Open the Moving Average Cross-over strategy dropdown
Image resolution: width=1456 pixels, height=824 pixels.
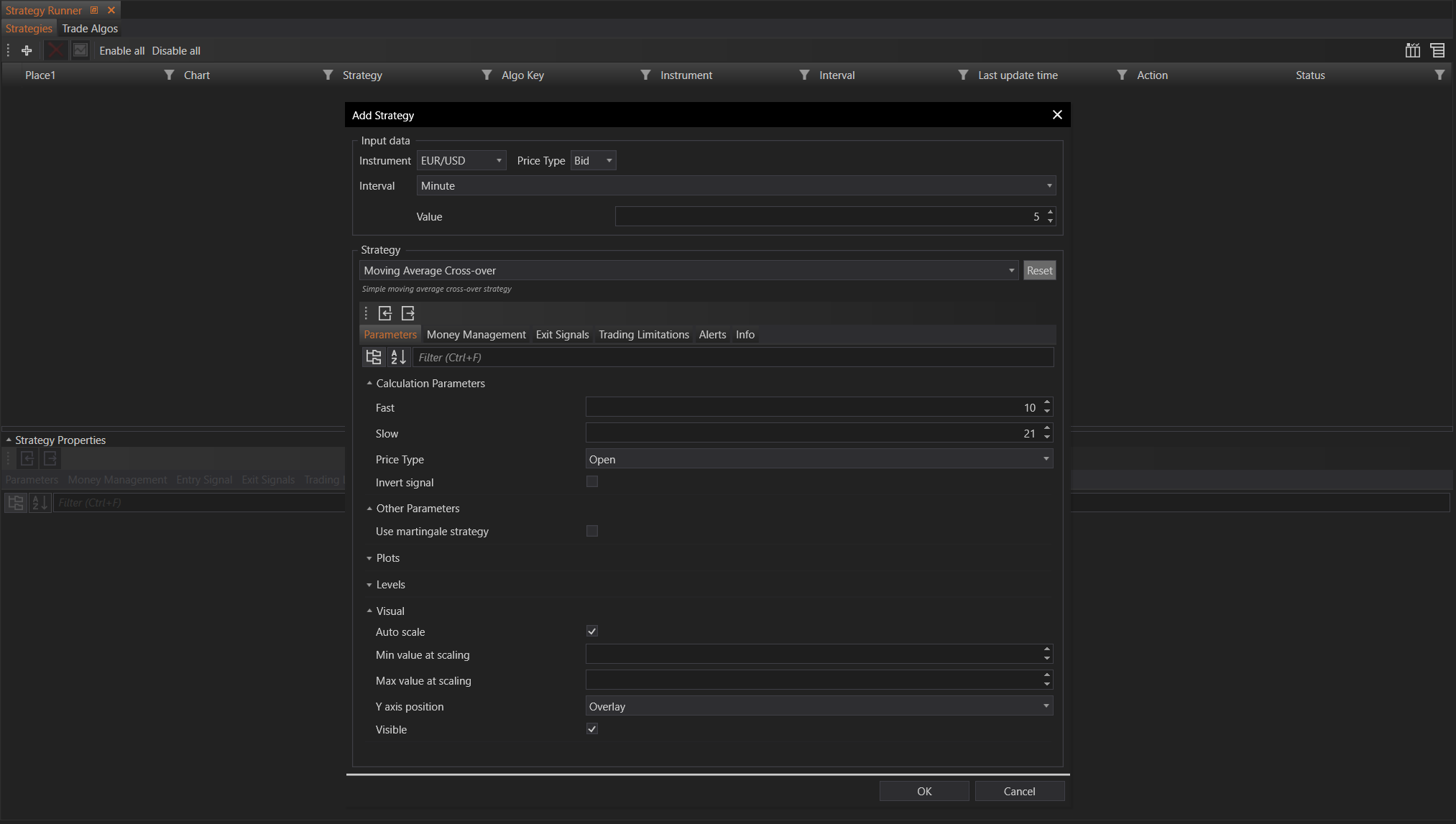(1011, 271)
